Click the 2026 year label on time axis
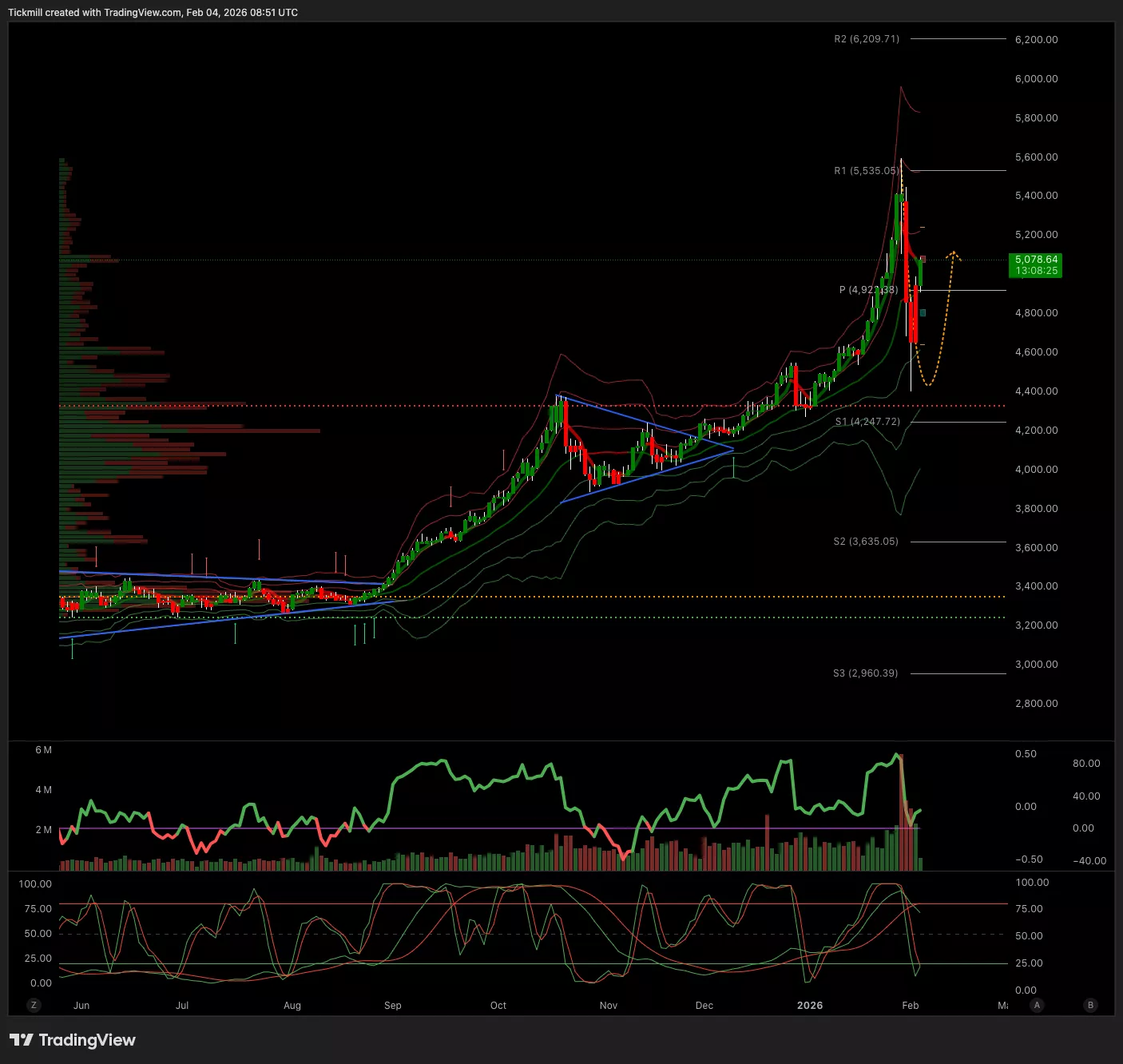 (x=809, y=1006)
